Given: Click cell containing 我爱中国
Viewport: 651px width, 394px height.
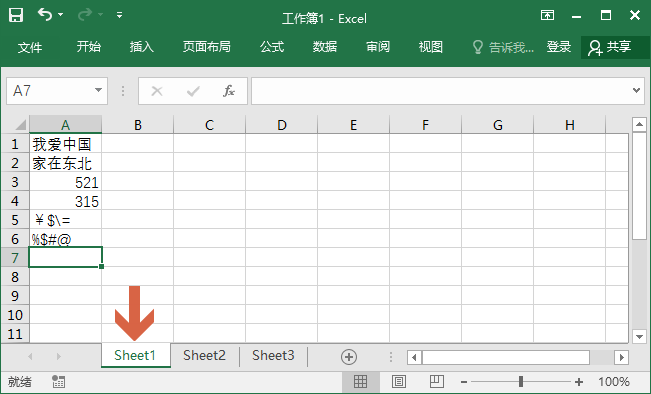Looking at the screenshot, I should point(65,144).
